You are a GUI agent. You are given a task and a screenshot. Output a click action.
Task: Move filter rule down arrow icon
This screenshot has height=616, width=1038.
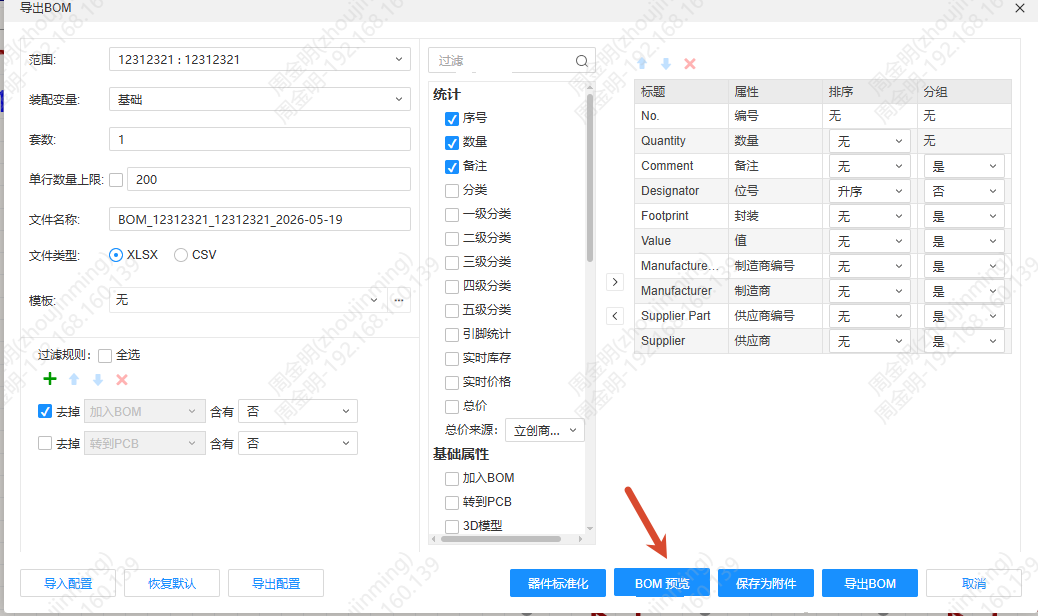98,379
